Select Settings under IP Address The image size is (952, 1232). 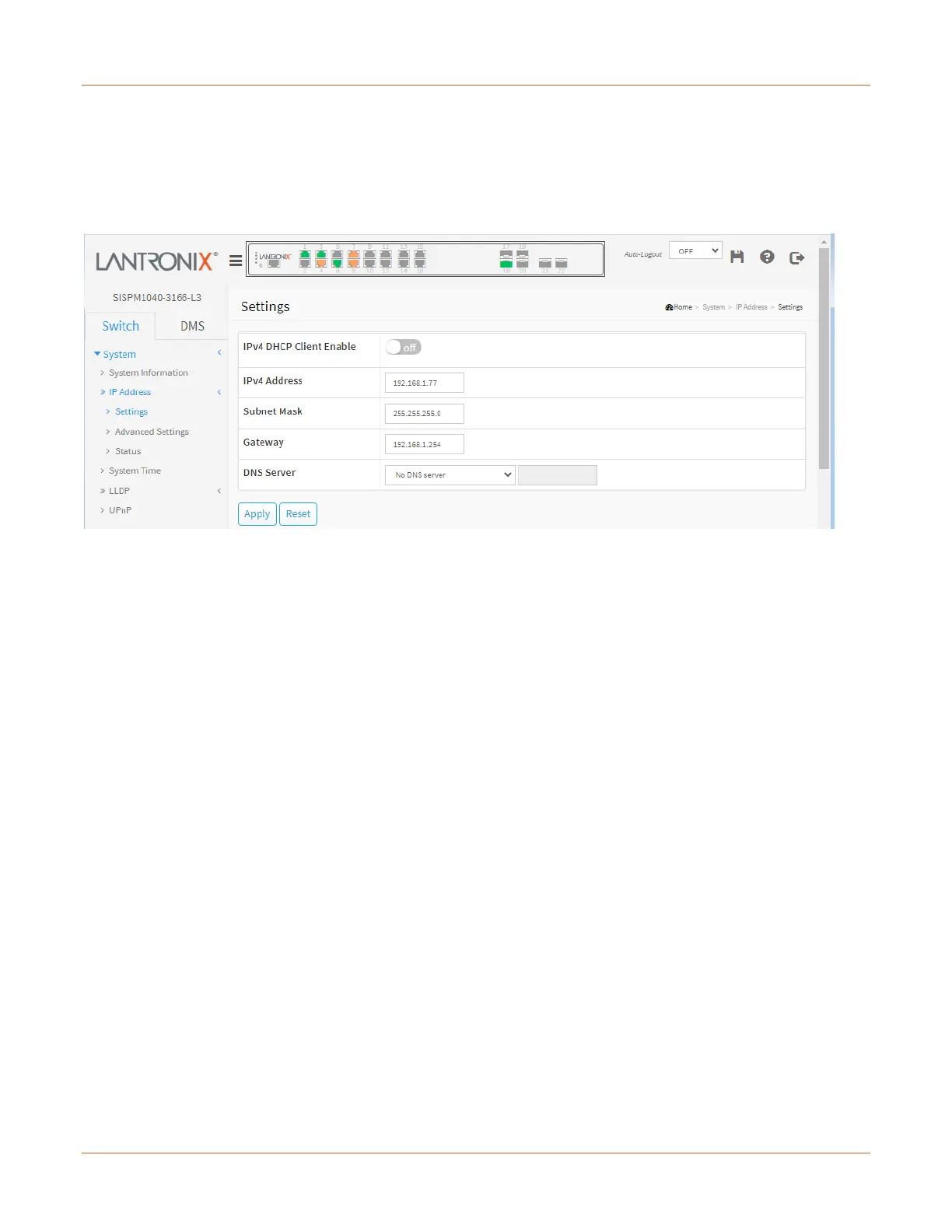tap(131, 411)
